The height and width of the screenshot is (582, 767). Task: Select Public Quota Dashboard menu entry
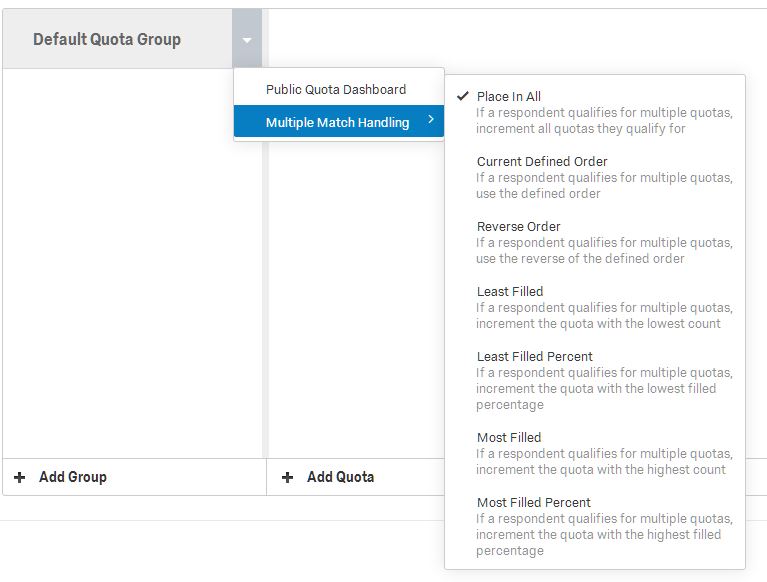click(x=336, y=89)
